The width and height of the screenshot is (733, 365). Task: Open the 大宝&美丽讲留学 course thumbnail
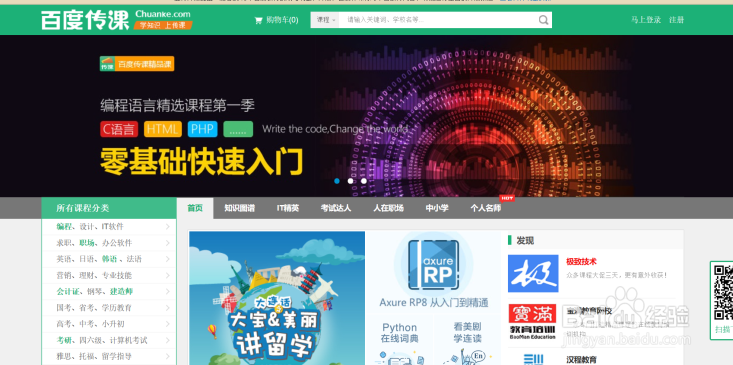tap(277, 298)
